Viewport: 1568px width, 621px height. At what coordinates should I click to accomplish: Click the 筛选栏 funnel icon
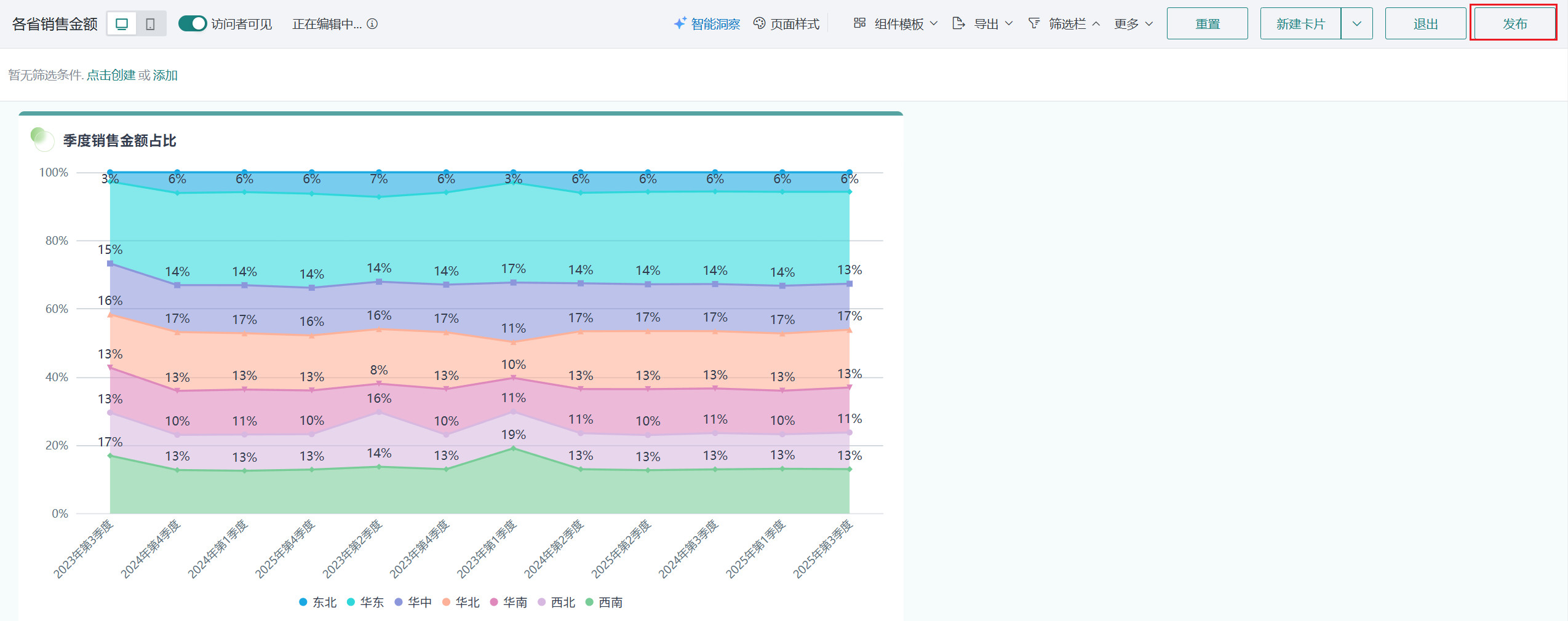1034,23
